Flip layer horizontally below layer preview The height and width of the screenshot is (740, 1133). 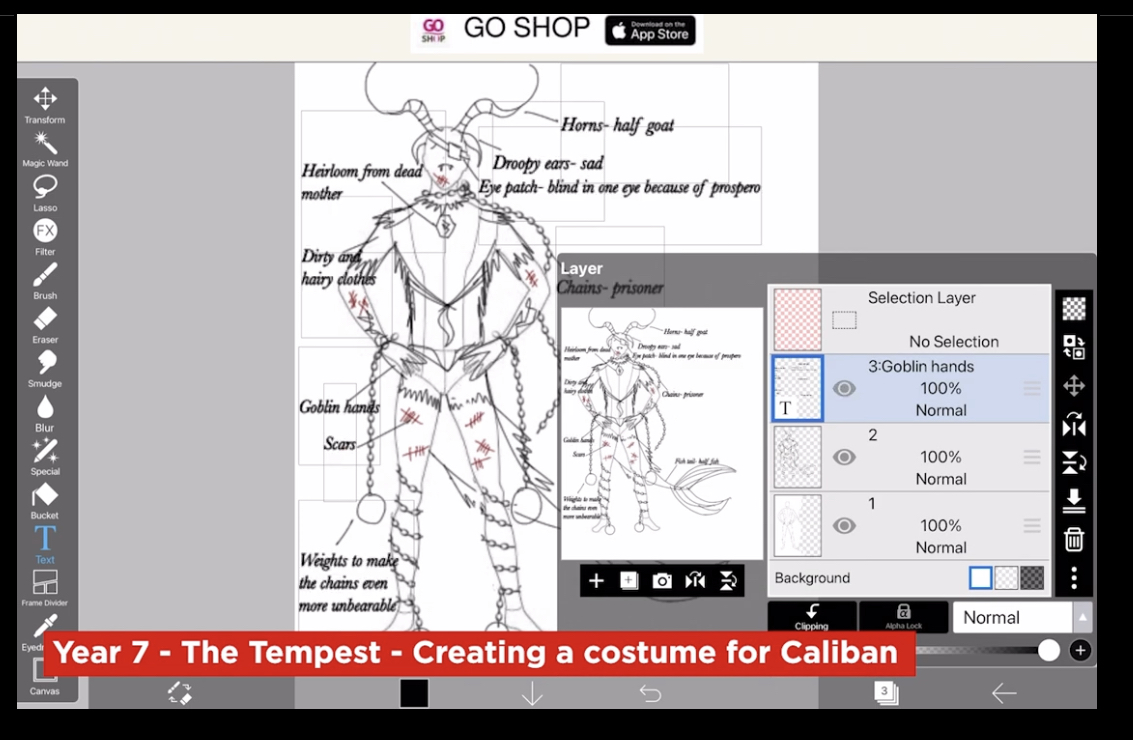[x=695, y=581]
